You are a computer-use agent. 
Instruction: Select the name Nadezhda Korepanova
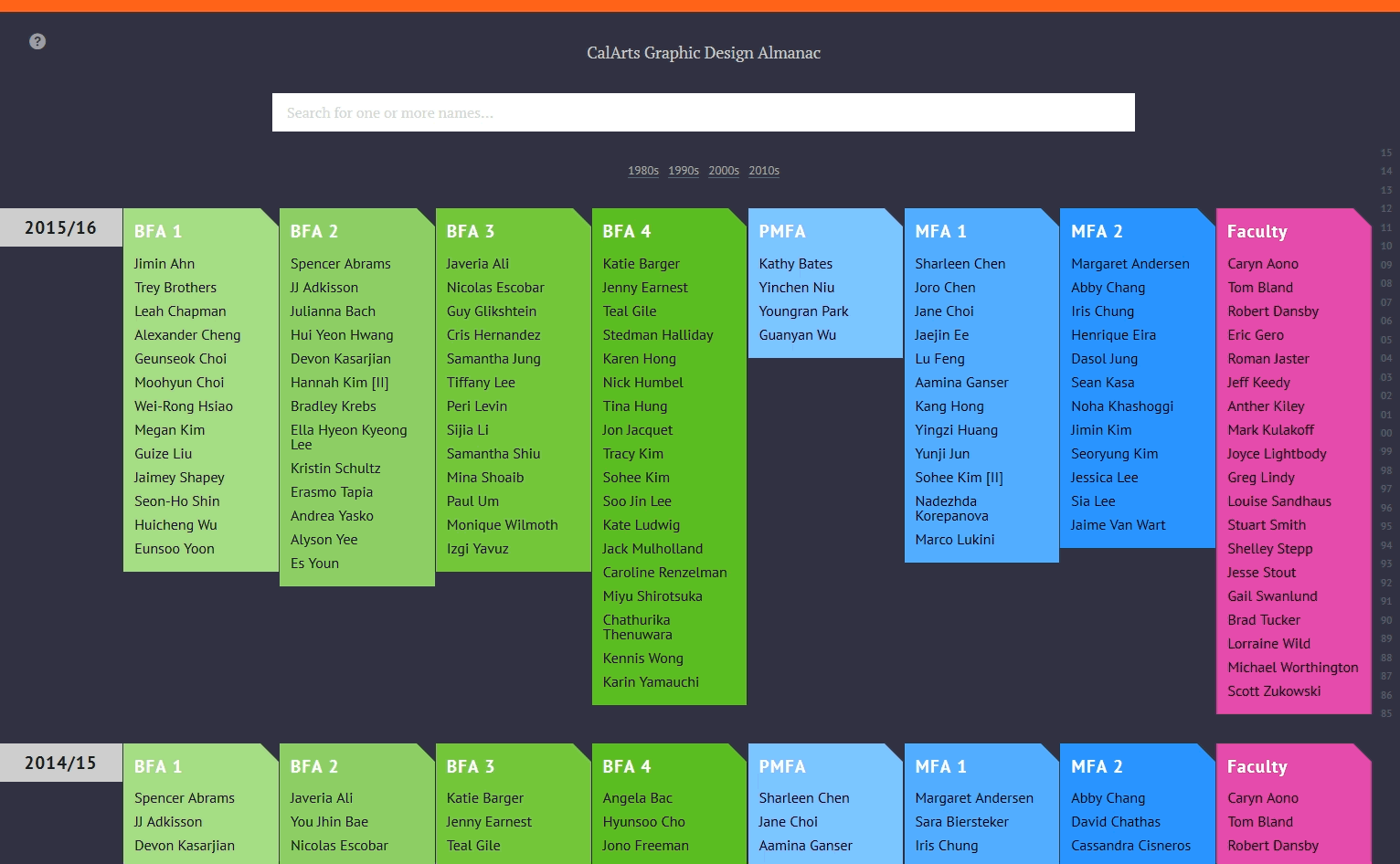(952, 509)
